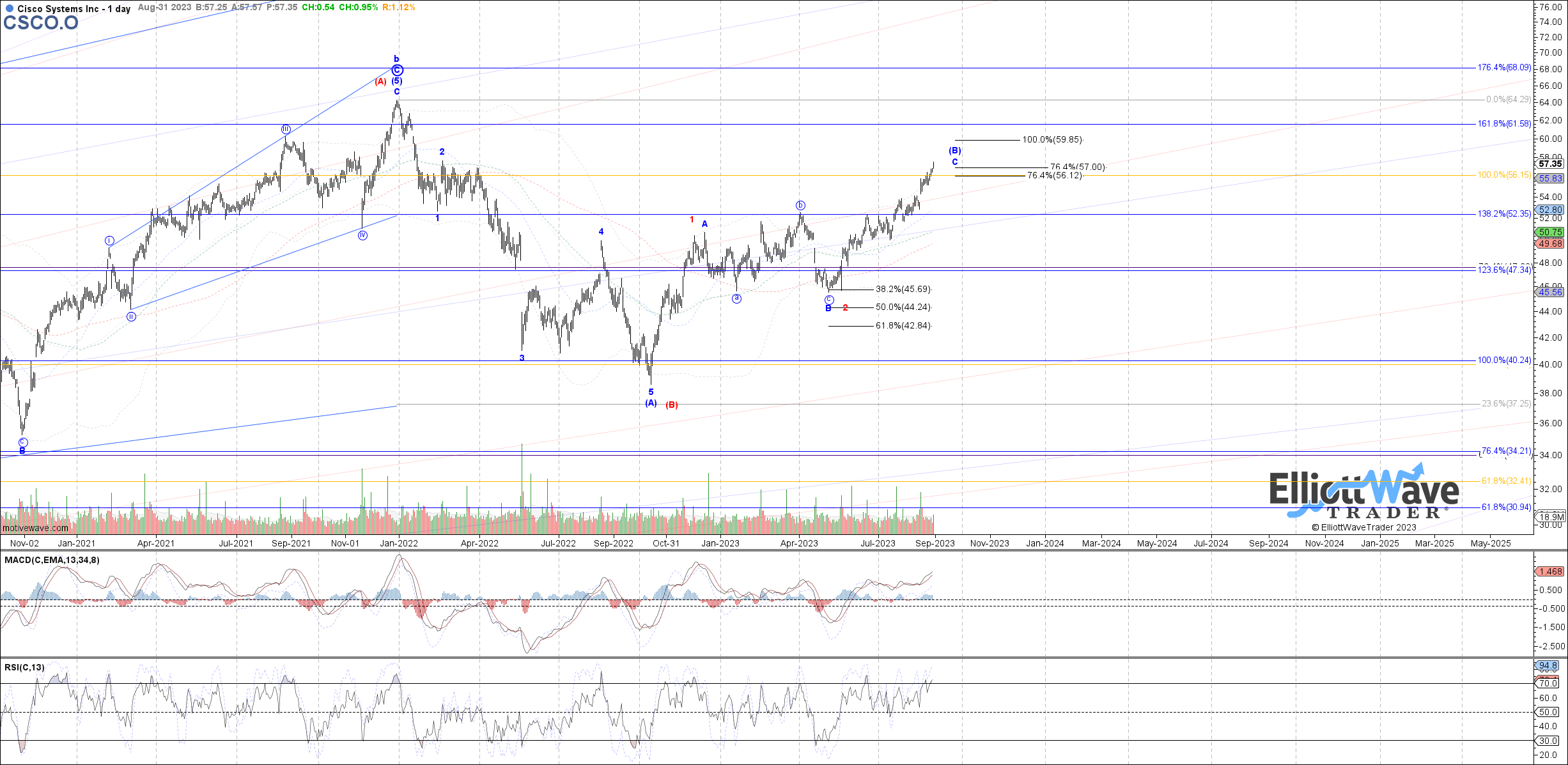Click the blue dot beside Cisco Systems title
Viewport: 1568px width, 765px height.
point(10,8)
